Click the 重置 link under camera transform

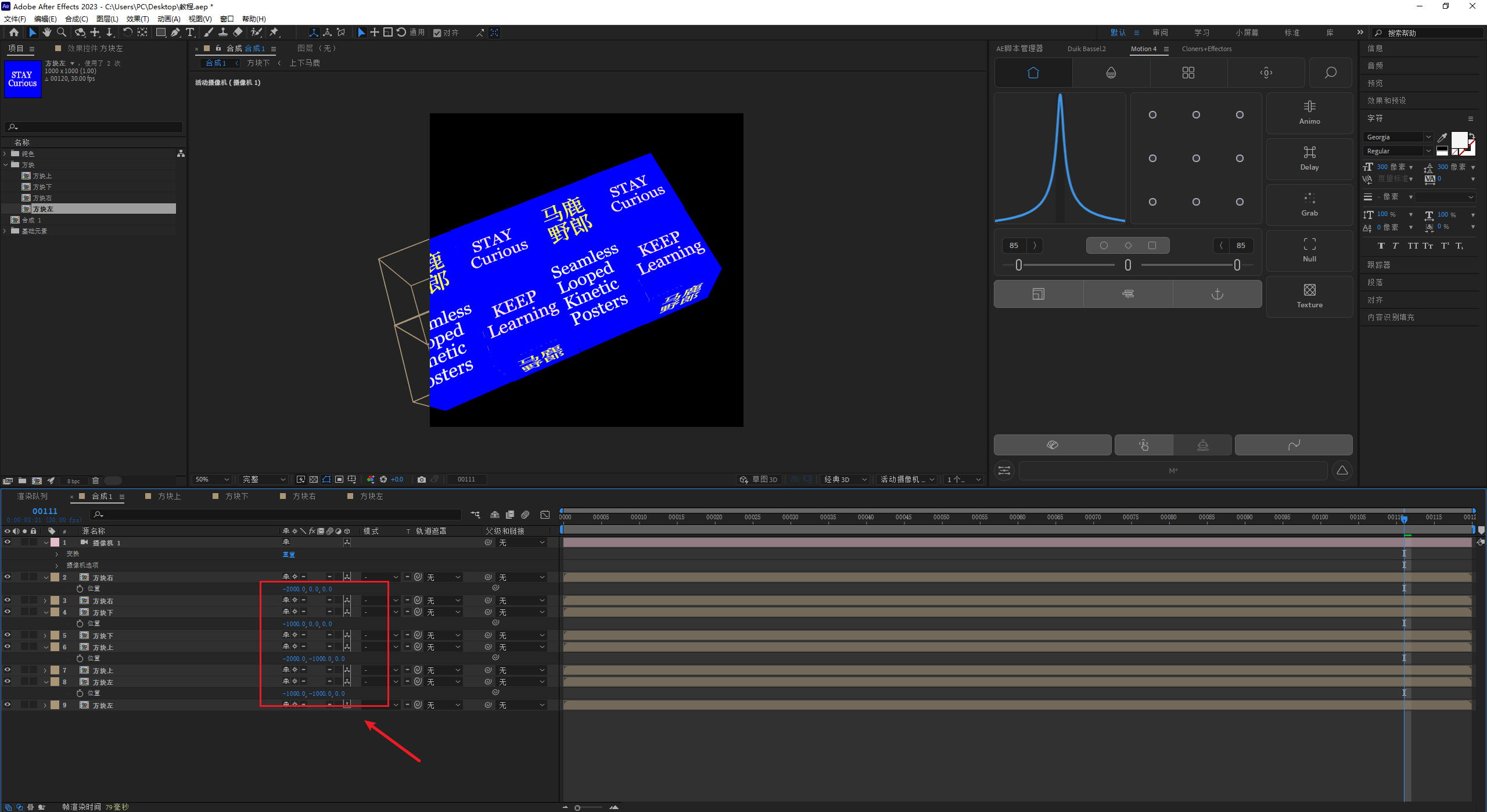pos(289,554)
